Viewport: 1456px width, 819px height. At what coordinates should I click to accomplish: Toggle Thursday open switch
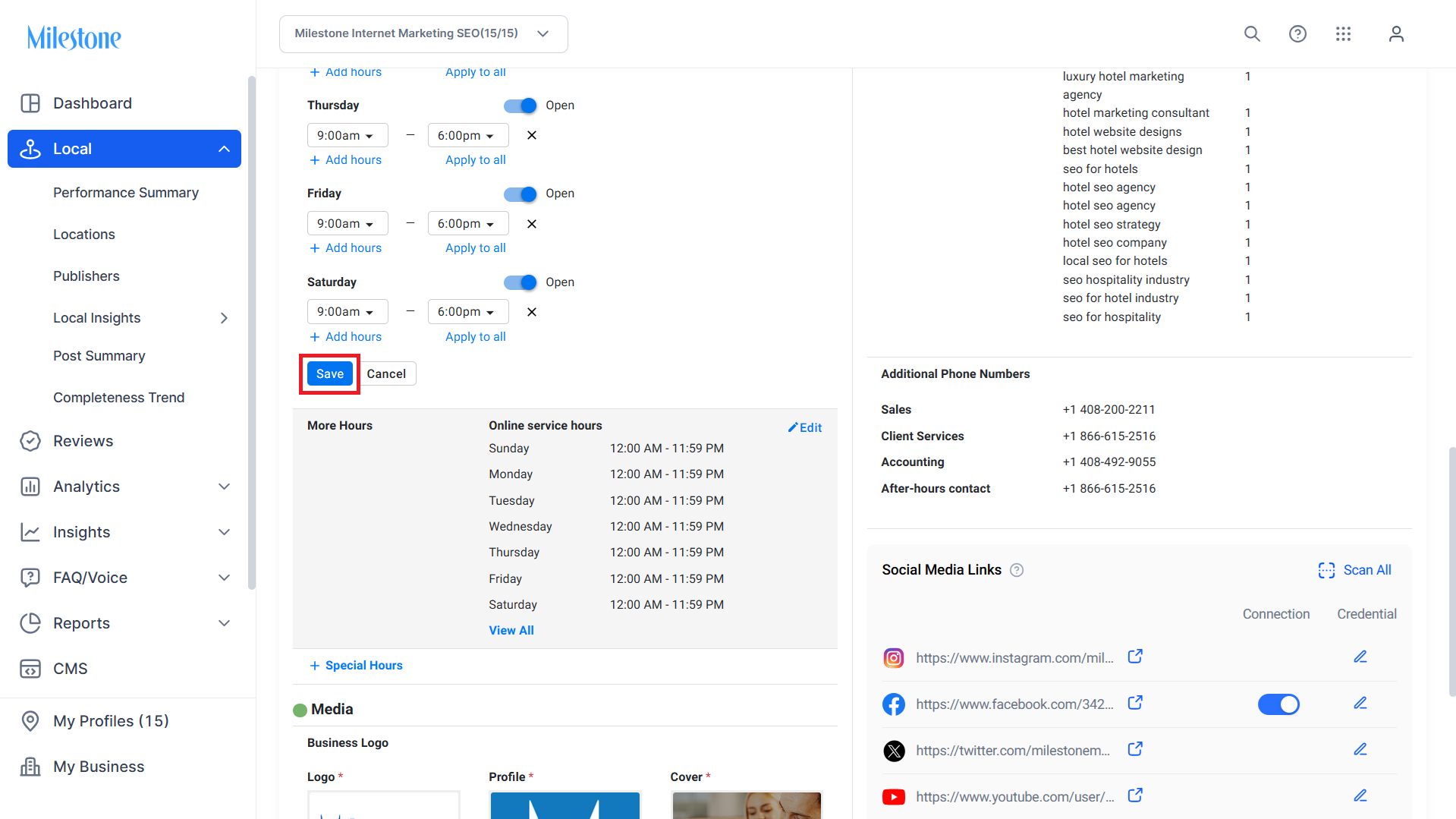[x=520, y=106]
